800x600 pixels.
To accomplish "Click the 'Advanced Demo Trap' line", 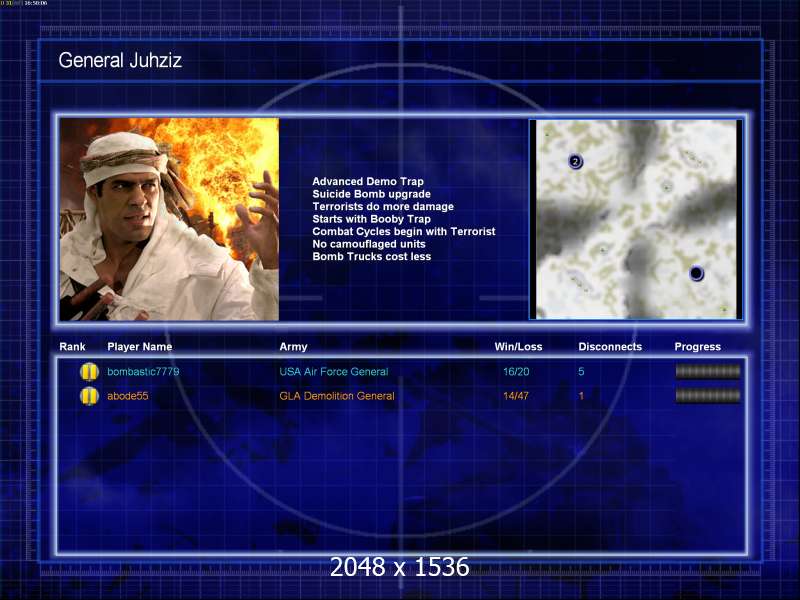I will (x=368, y=181).
